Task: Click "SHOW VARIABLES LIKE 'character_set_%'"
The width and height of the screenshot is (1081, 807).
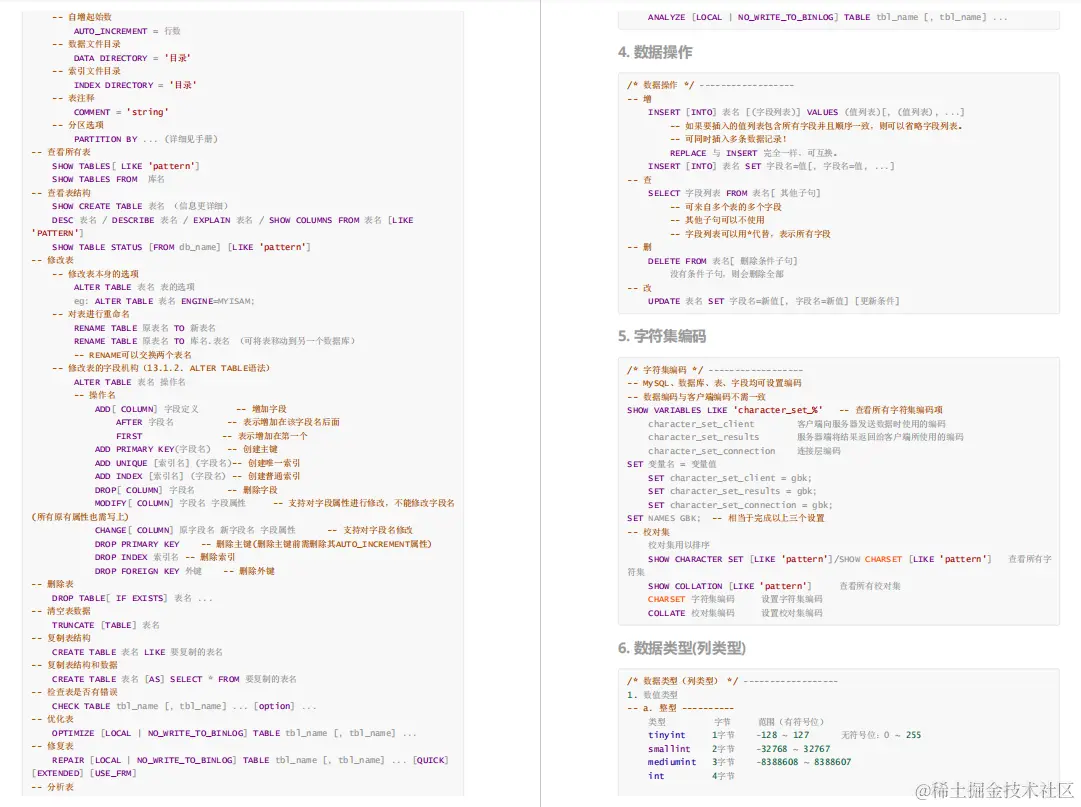Action: 725,410
